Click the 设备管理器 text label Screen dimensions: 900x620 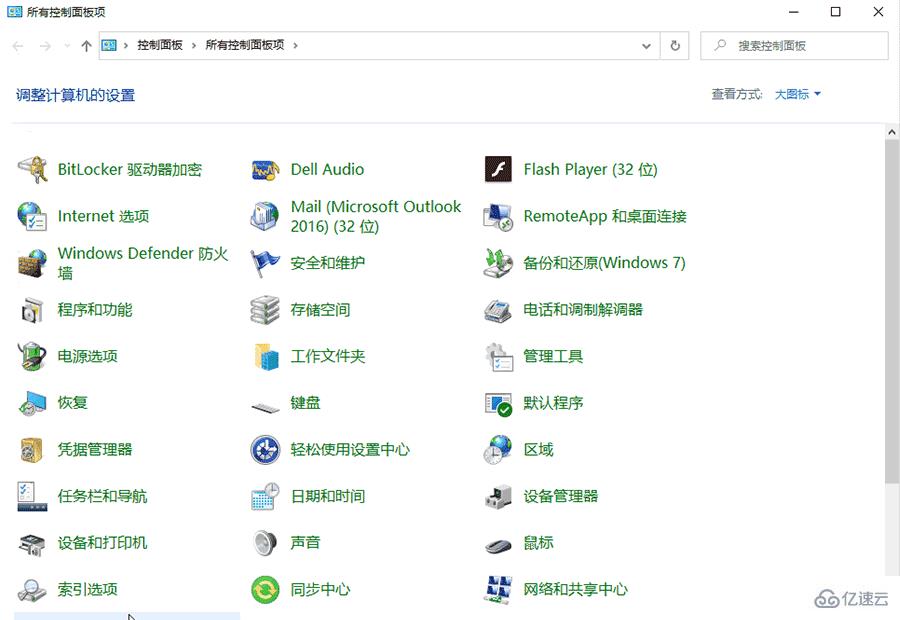point(560,497)
